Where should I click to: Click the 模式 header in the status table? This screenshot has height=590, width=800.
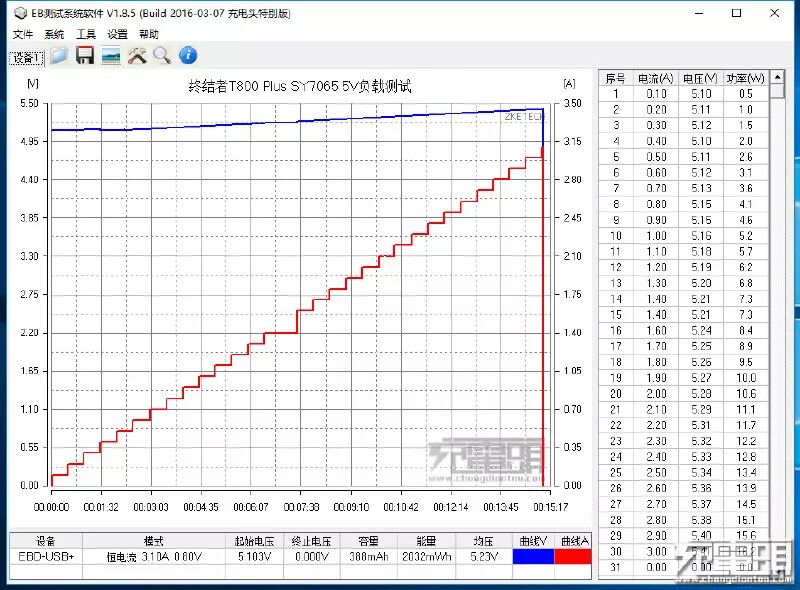[154, 541]
